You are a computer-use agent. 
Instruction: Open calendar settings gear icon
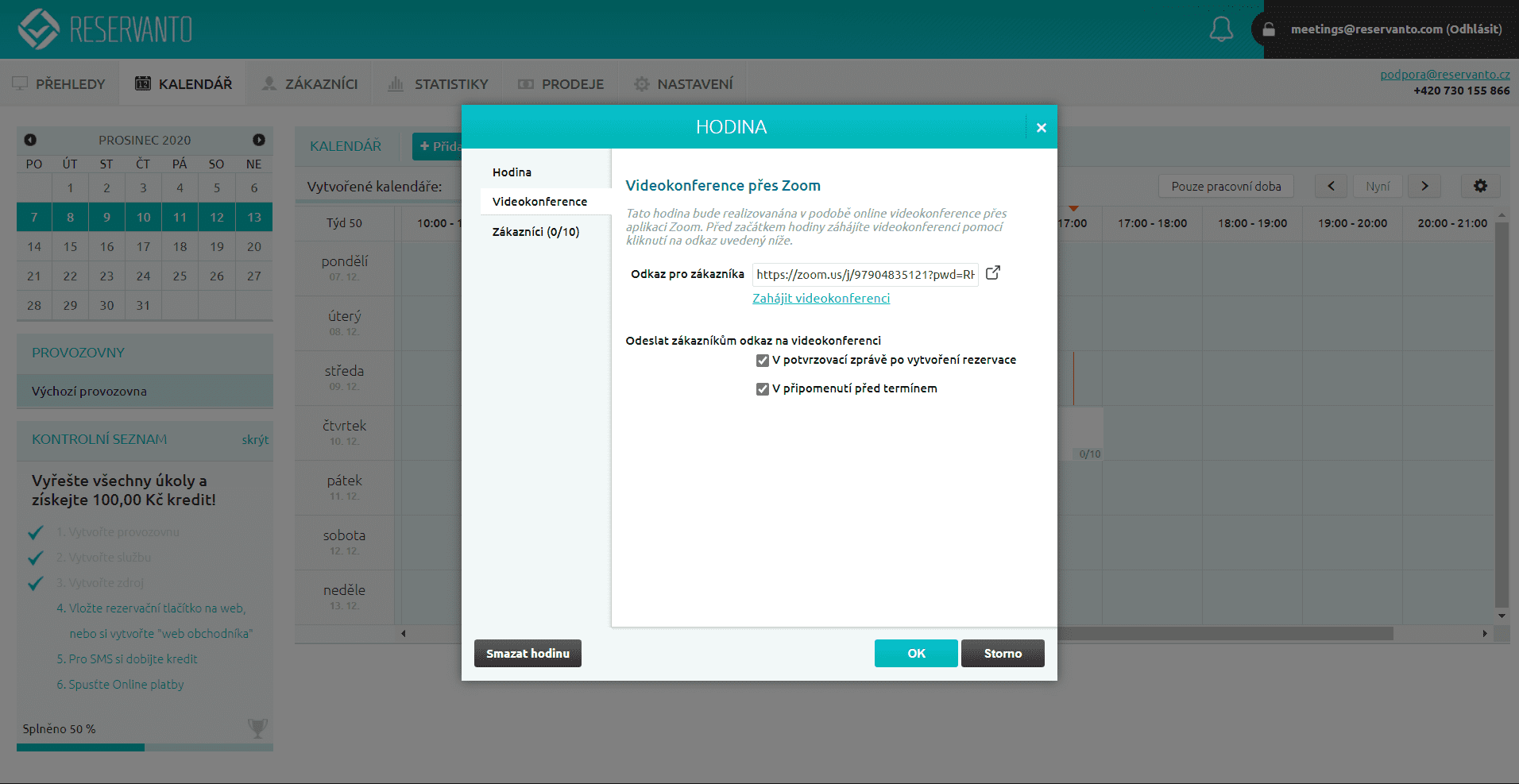(1480, 186)
